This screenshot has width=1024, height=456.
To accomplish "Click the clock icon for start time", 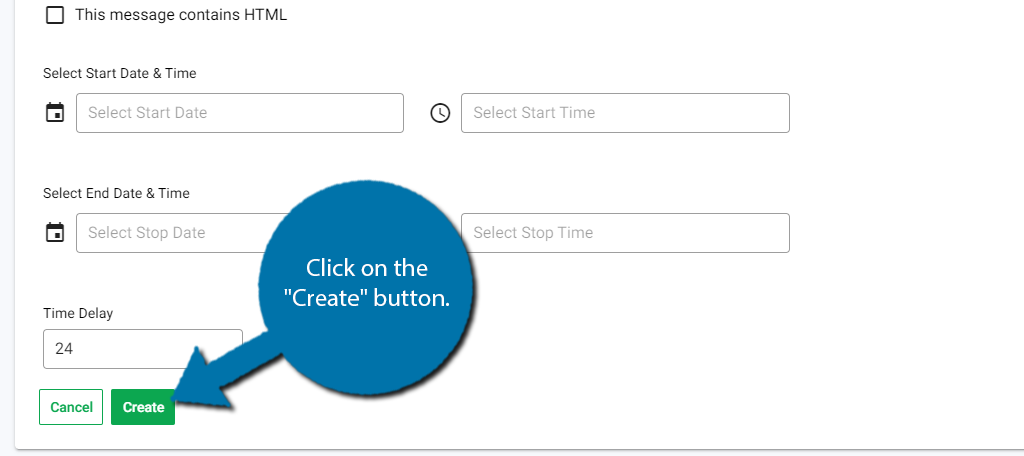I will (x=440, y=113).
